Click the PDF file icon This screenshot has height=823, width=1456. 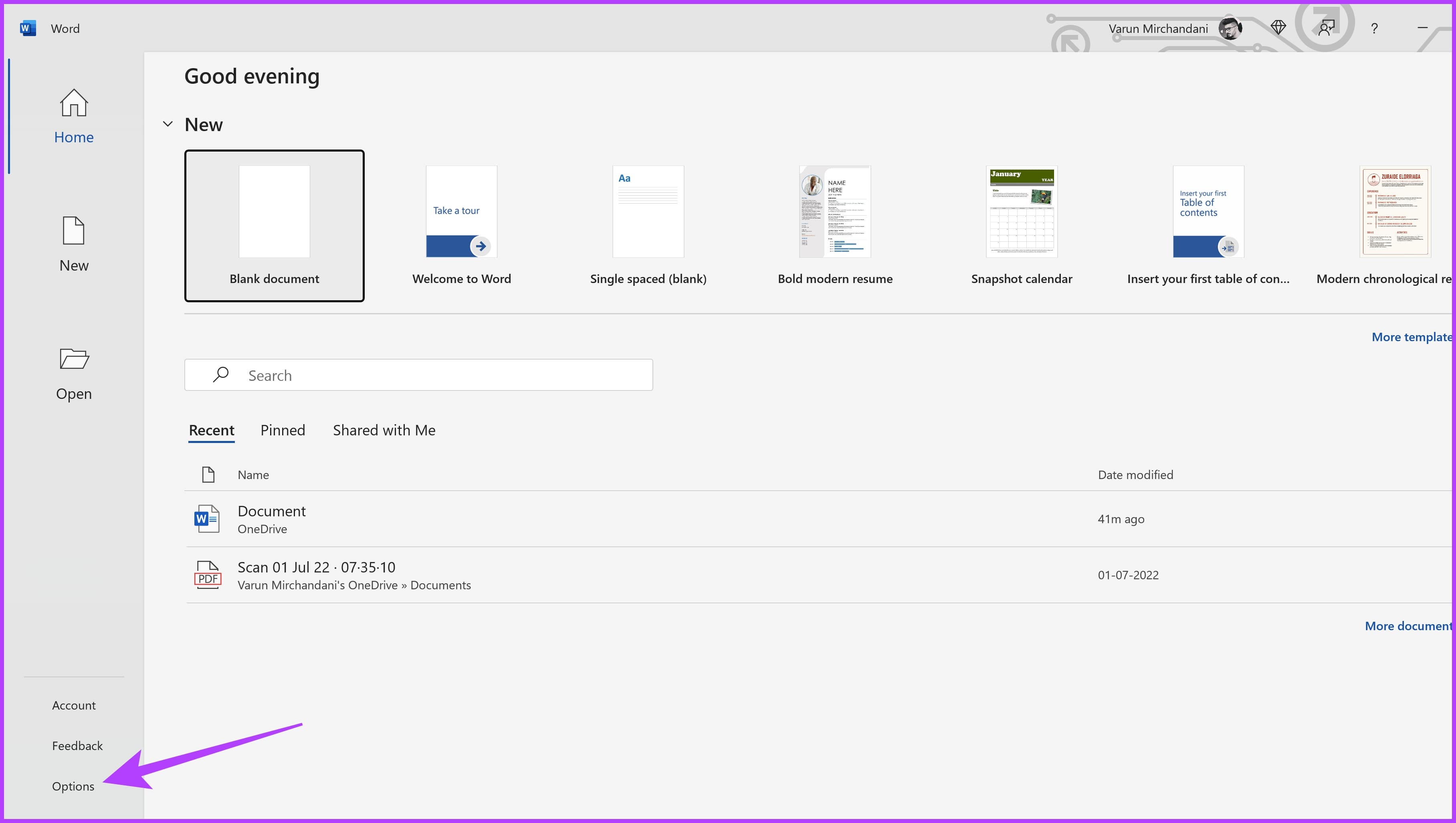(x=208, y=575)
